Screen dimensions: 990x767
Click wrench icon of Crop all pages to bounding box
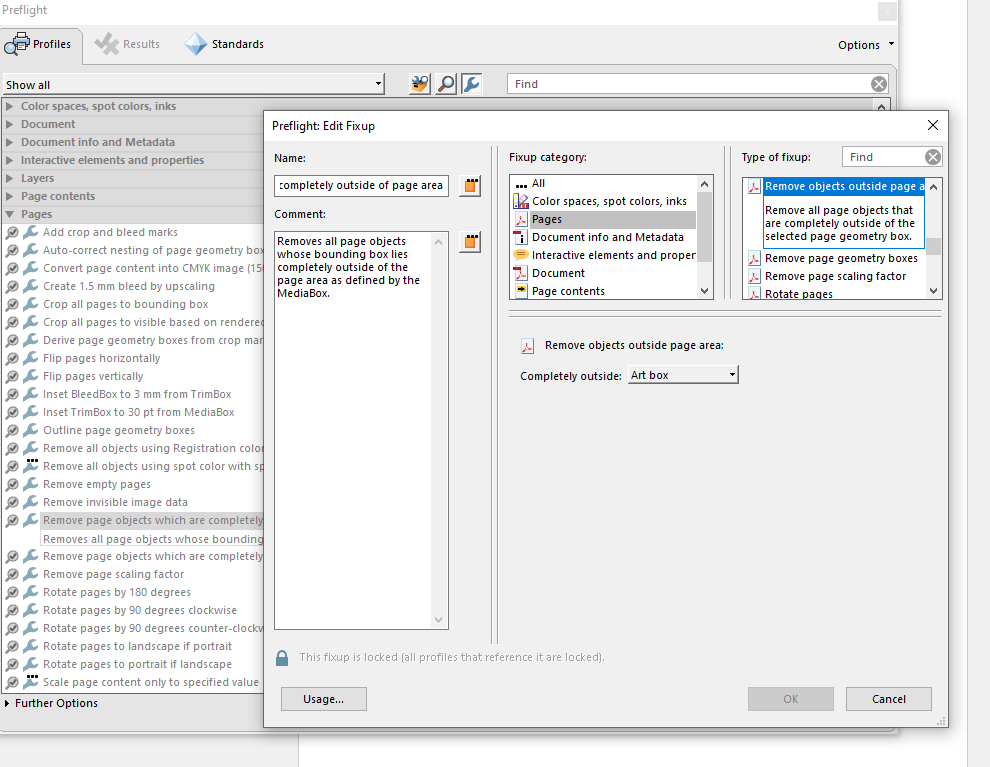point(30,304)
